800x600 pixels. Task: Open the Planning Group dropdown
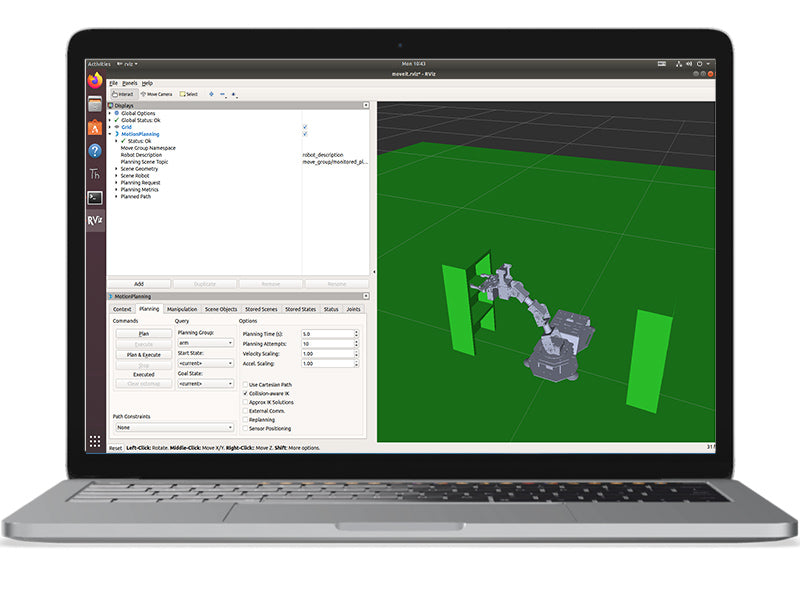(x=204, y=342)
